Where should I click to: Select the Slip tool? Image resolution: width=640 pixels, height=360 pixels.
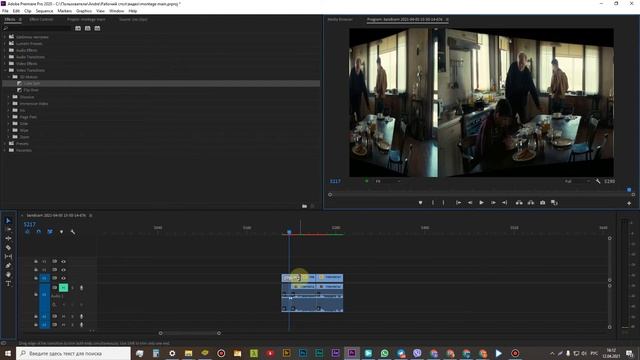point(8,256)
